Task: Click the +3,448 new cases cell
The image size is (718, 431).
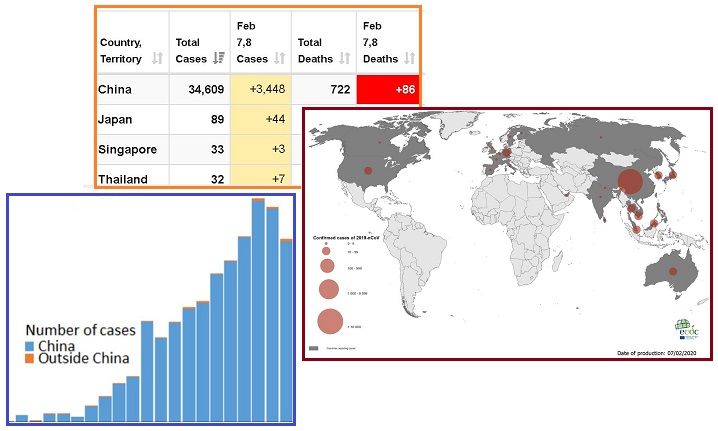Action: [x=261, y=90]
